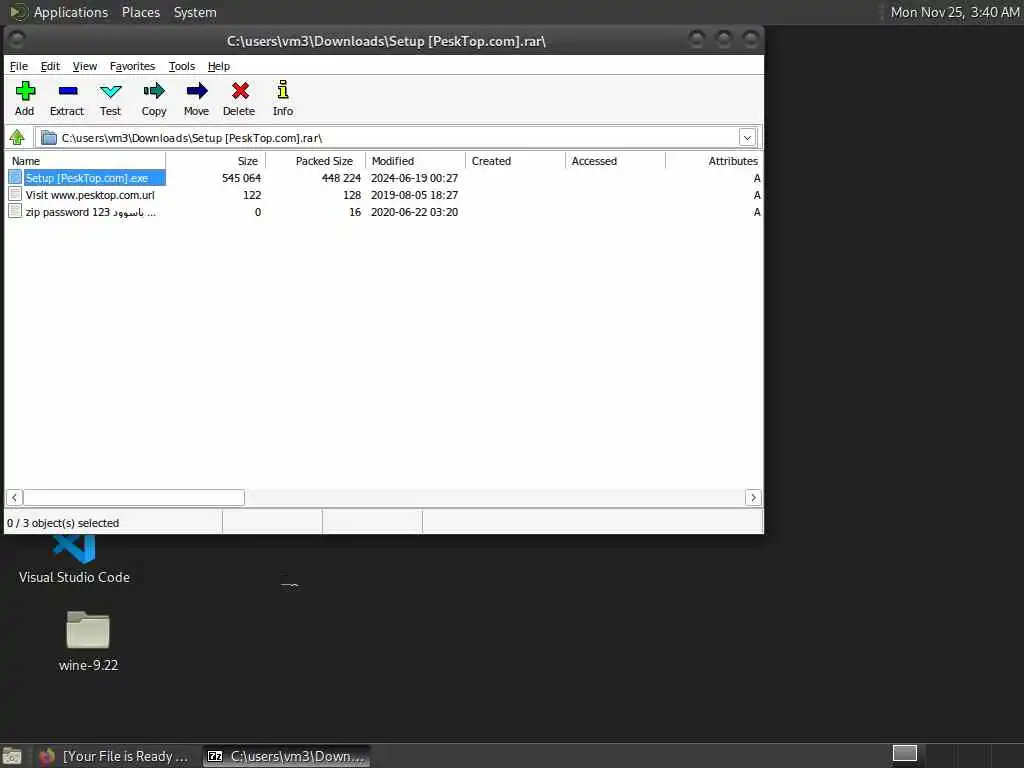The image size is (1024, 768).
Task: Click the horizontal scrollbar left arrow
Action: coord(14,498)
